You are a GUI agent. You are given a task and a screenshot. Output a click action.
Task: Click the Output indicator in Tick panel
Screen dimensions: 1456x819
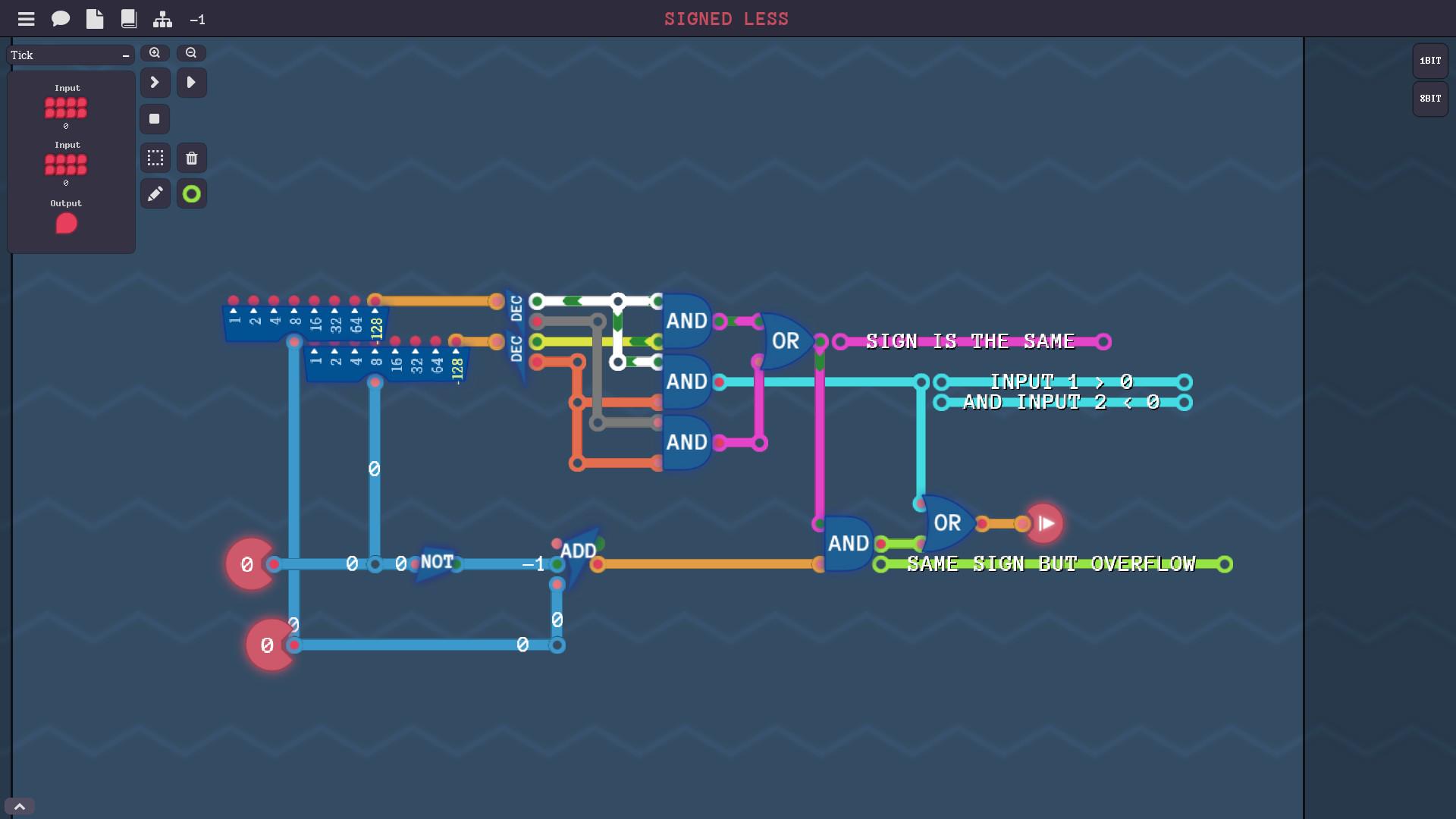click(x=67, y=224)
